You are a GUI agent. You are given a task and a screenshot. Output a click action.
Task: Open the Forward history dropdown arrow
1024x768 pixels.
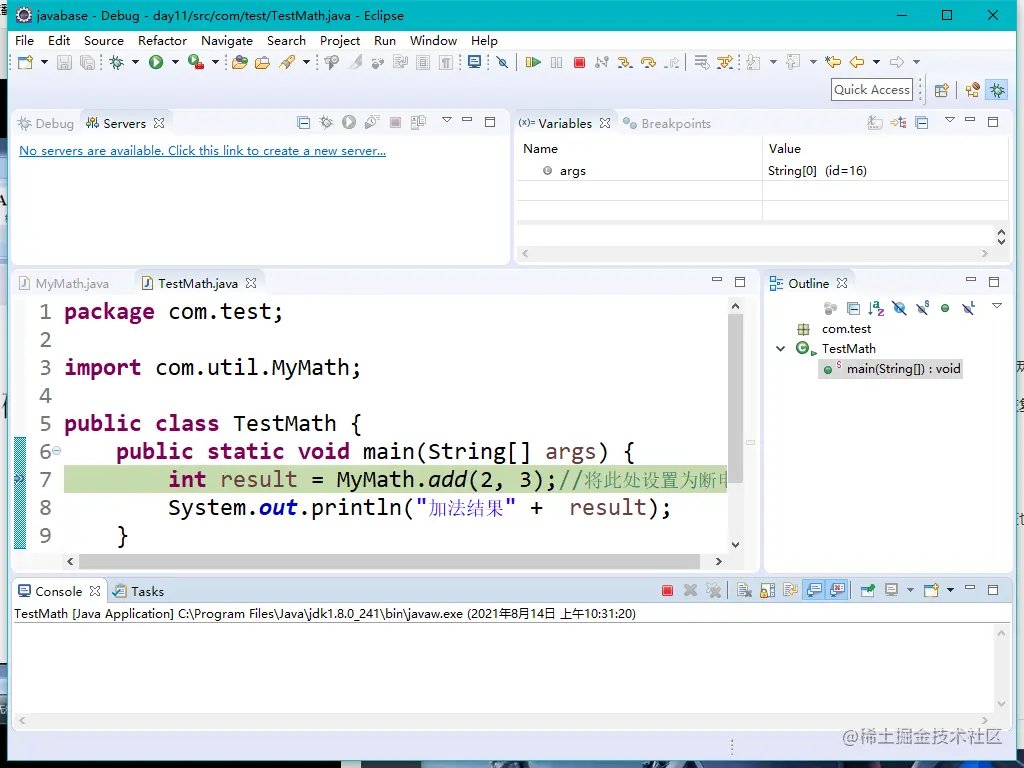[916, 62]
